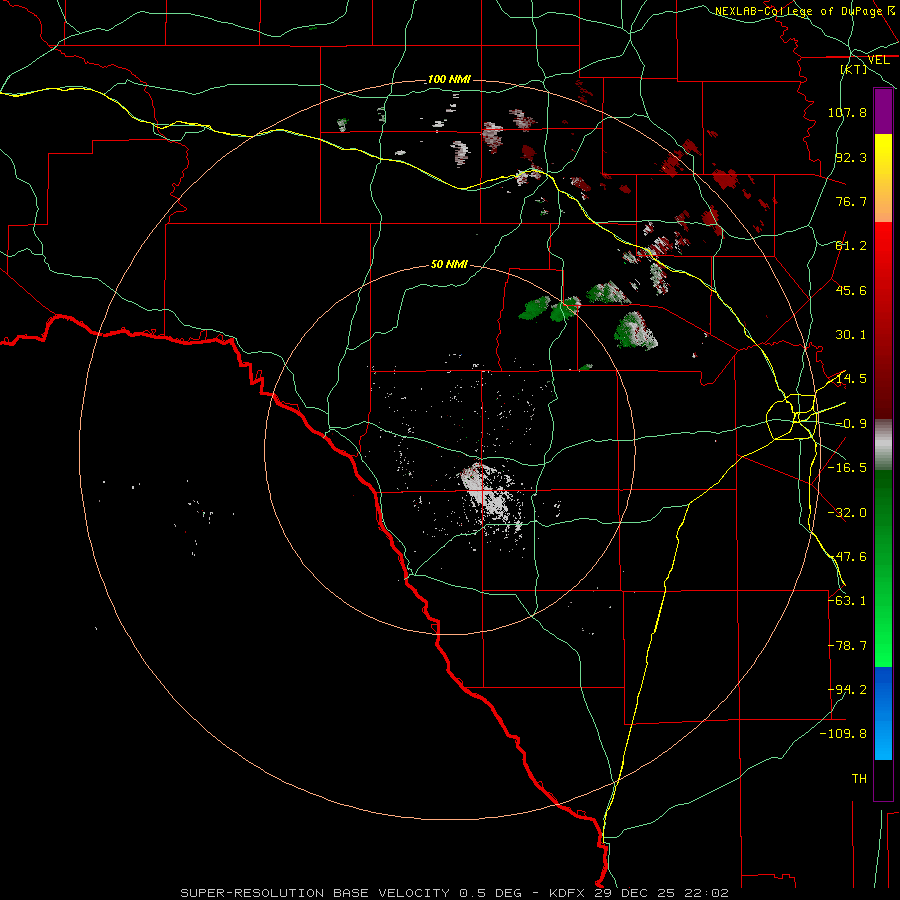The width and height of the screenshot is (900, 900).
Task: Click the [KT] units label
Action: coord(854,69)
